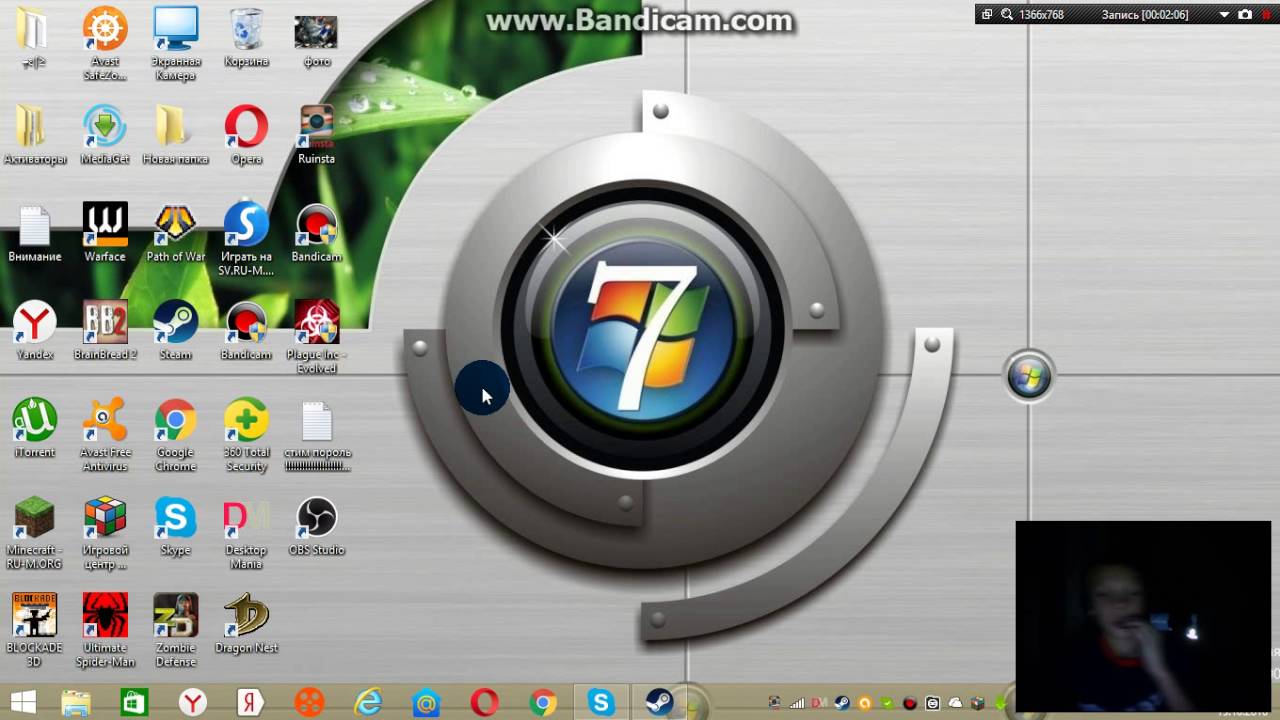Launch Ultimate Spider-Man shortcut
Image resolution: width=1280 pixels, height=720 pixels.
[105, 631]
